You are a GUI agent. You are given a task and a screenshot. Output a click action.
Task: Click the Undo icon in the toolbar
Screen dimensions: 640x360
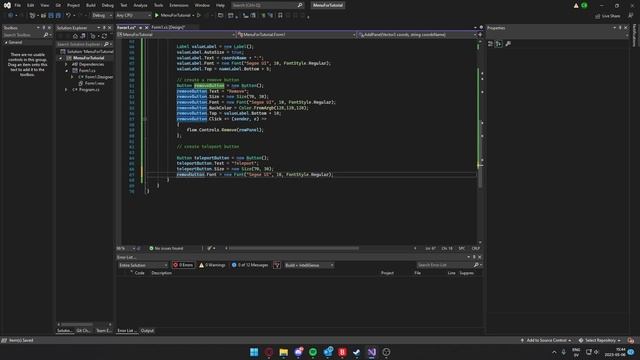(68, 16)
